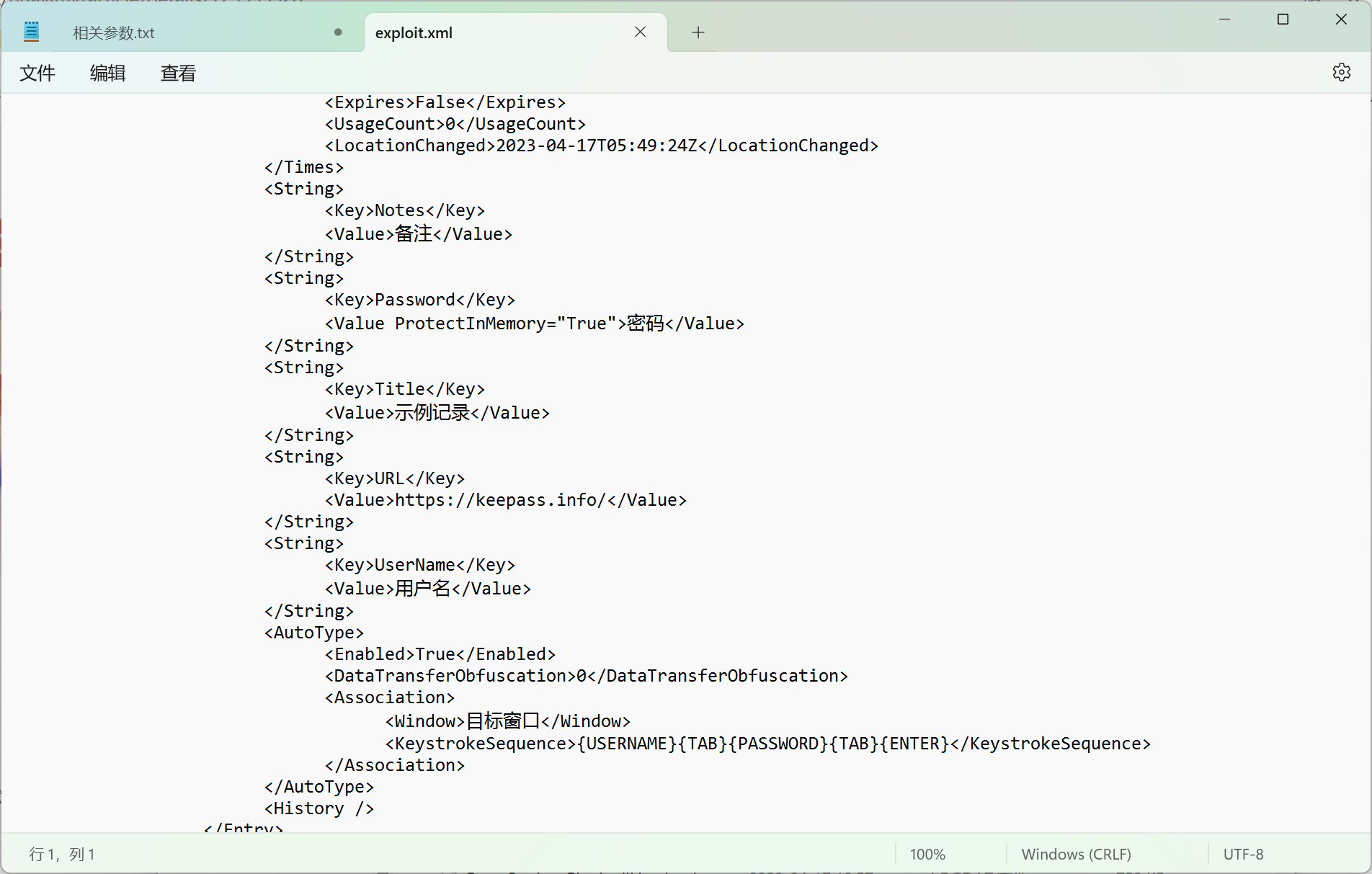
Task: Click the unsaved dot on 相关参数.txt tab
Action: [x=338, y=32]
